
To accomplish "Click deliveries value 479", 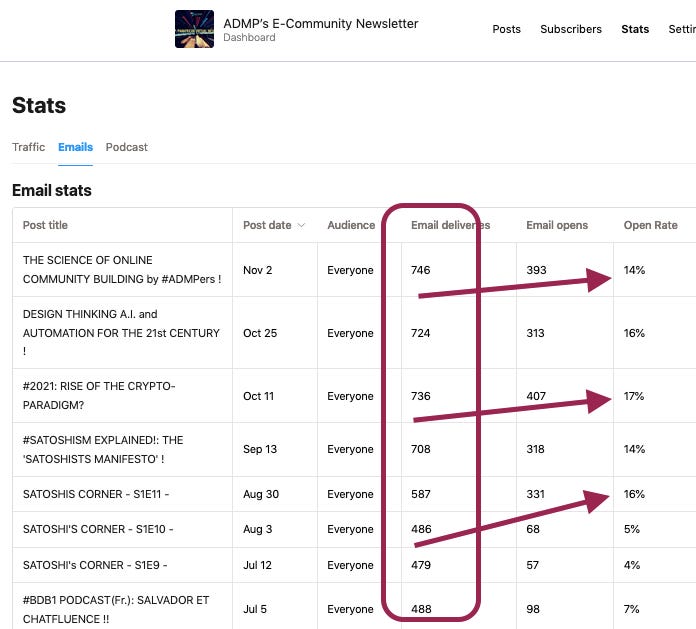I will [421, 565].
